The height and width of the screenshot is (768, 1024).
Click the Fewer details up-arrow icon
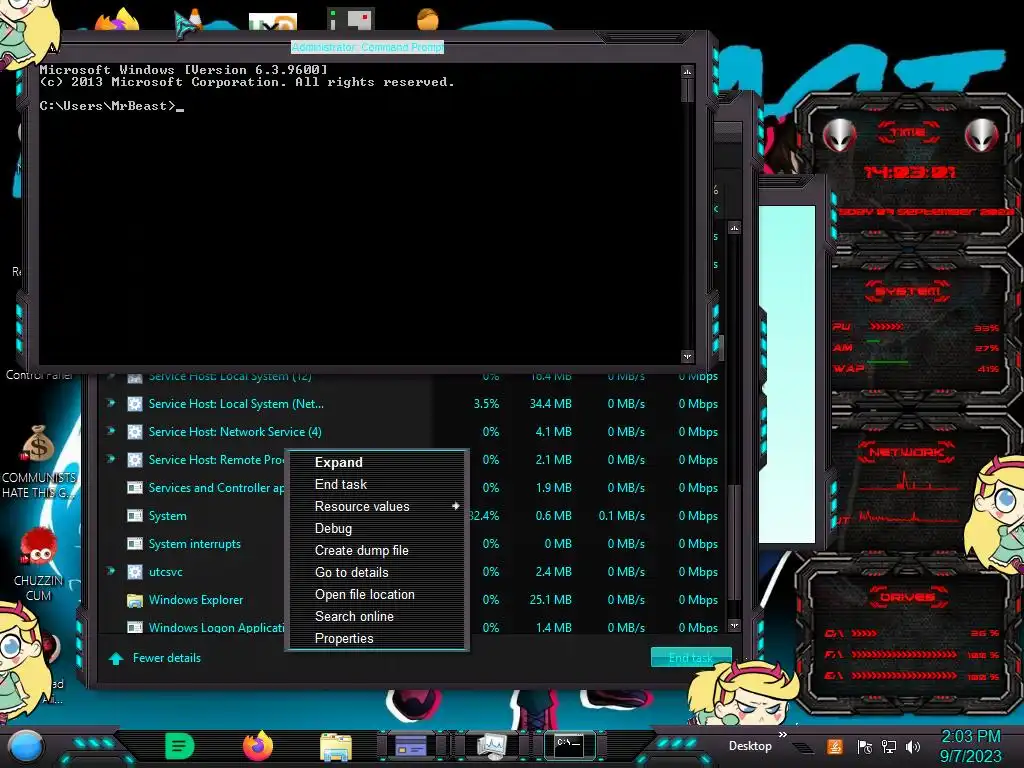116,658
